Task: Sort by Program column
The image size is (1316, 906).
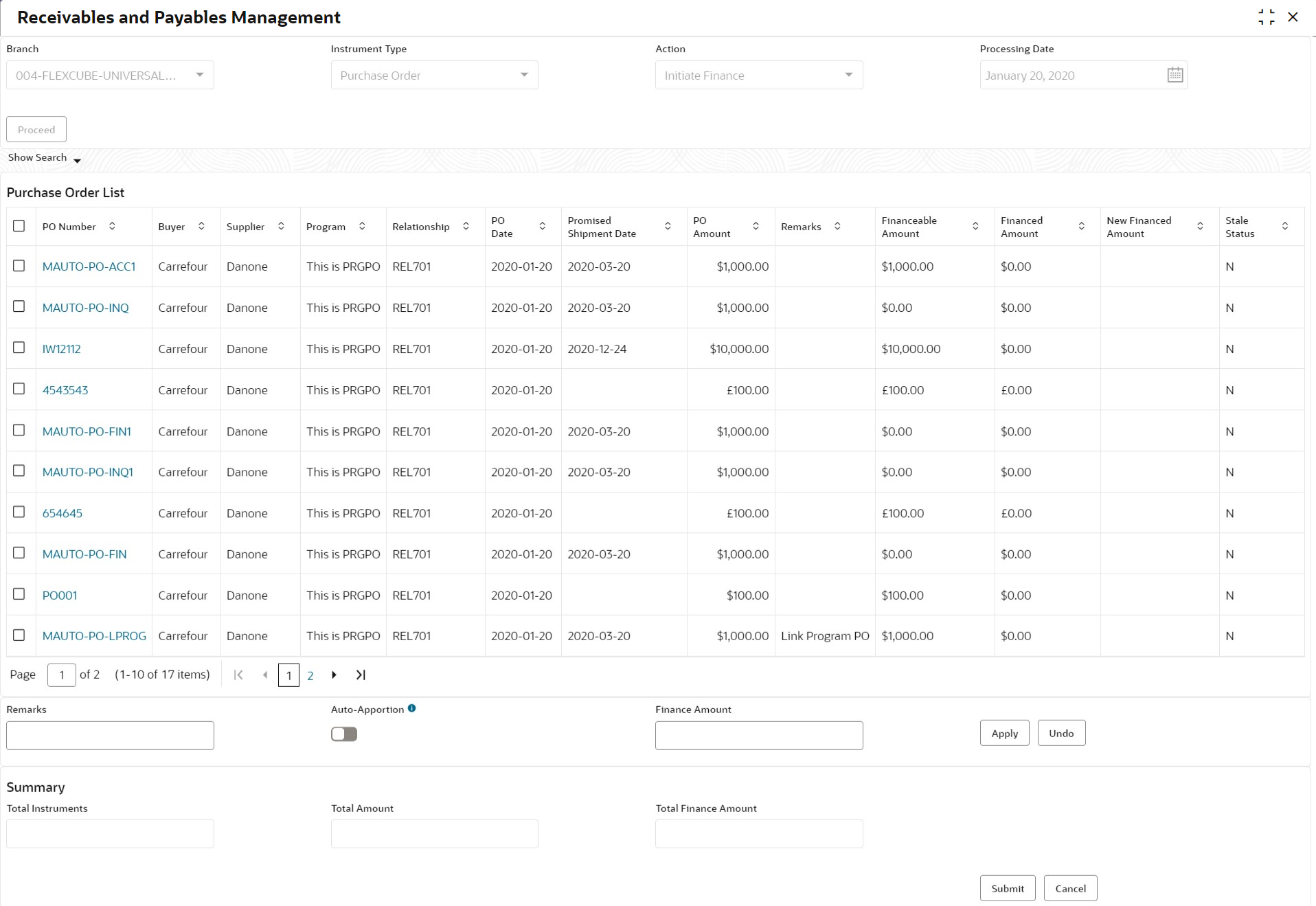Action: coord(362,226)
